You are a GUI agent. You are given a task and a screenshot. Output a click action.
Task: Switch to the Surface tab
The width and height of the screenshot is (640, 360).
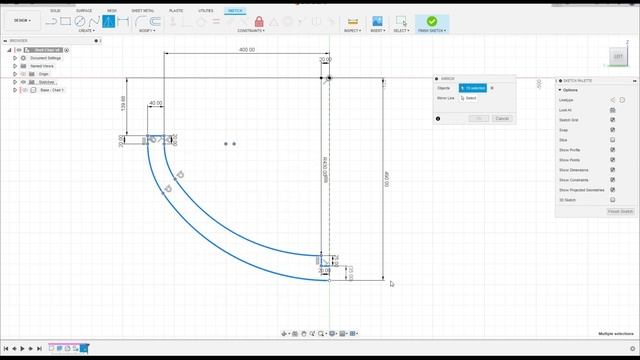pos(84,11)
